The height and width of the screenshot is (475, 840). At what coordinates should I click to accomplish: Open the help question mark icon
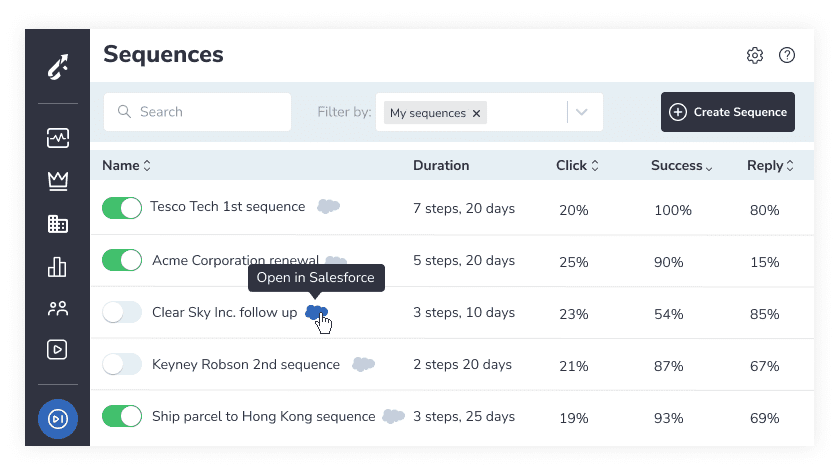787,55
